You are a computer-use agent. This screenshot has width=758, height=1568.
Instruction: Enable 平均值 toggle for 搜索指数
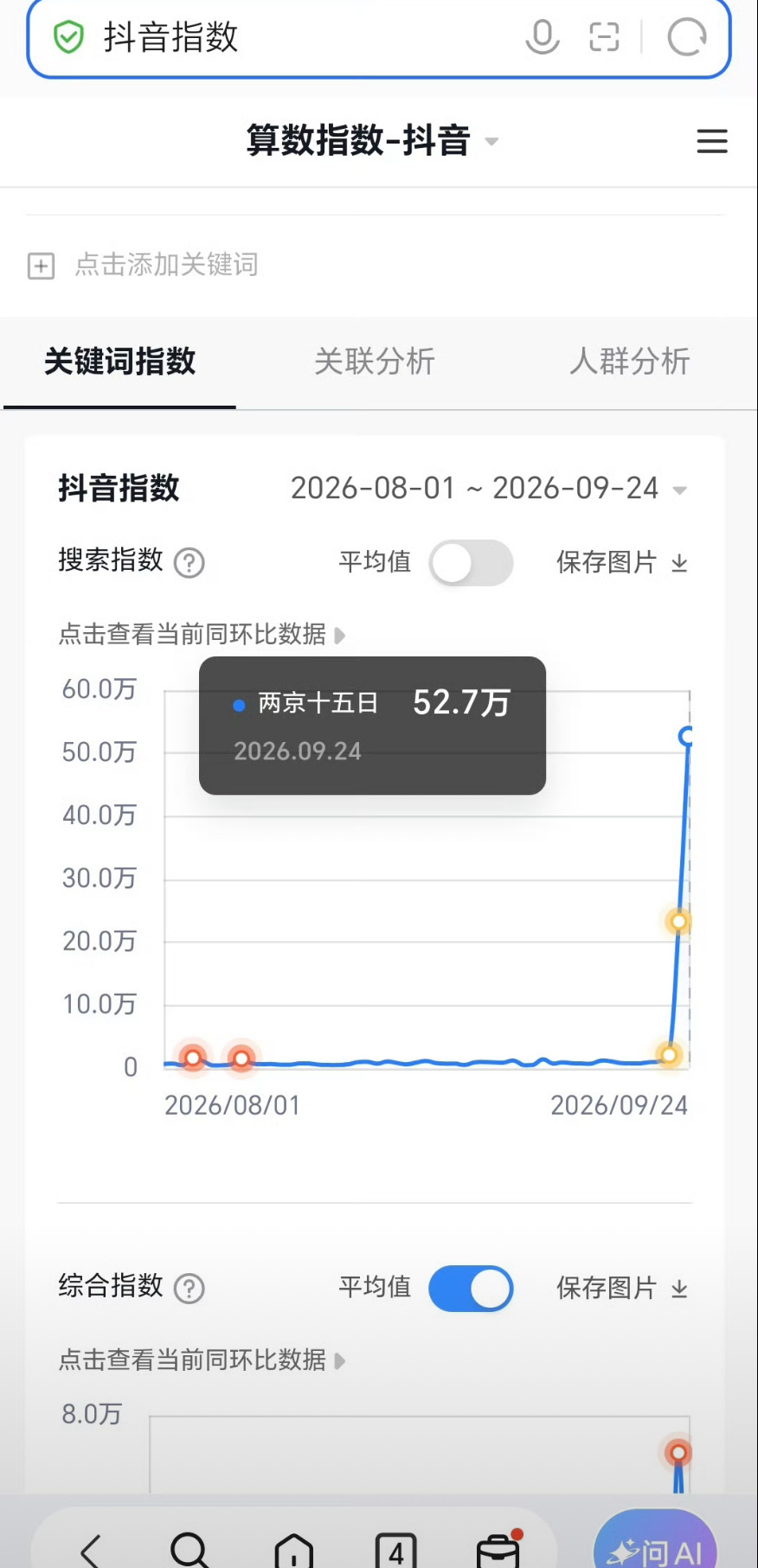[x=471, y=563]
